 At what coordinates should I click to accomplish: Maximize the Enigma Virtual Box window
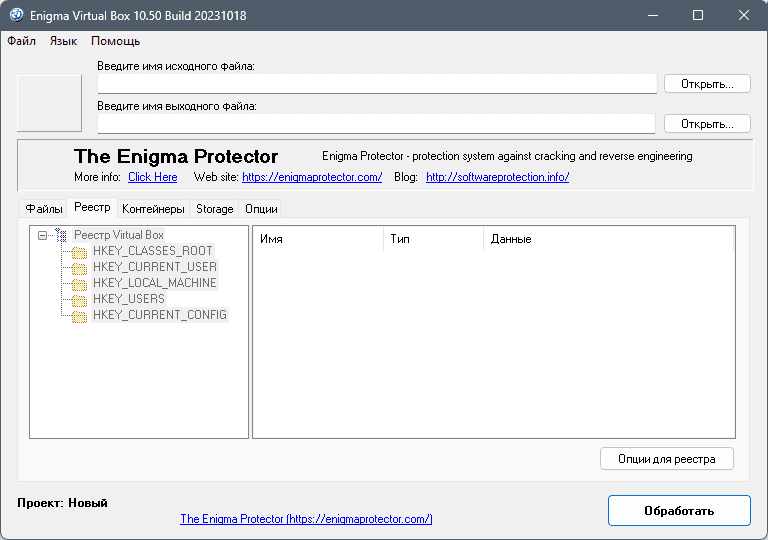tap(698, 15)
